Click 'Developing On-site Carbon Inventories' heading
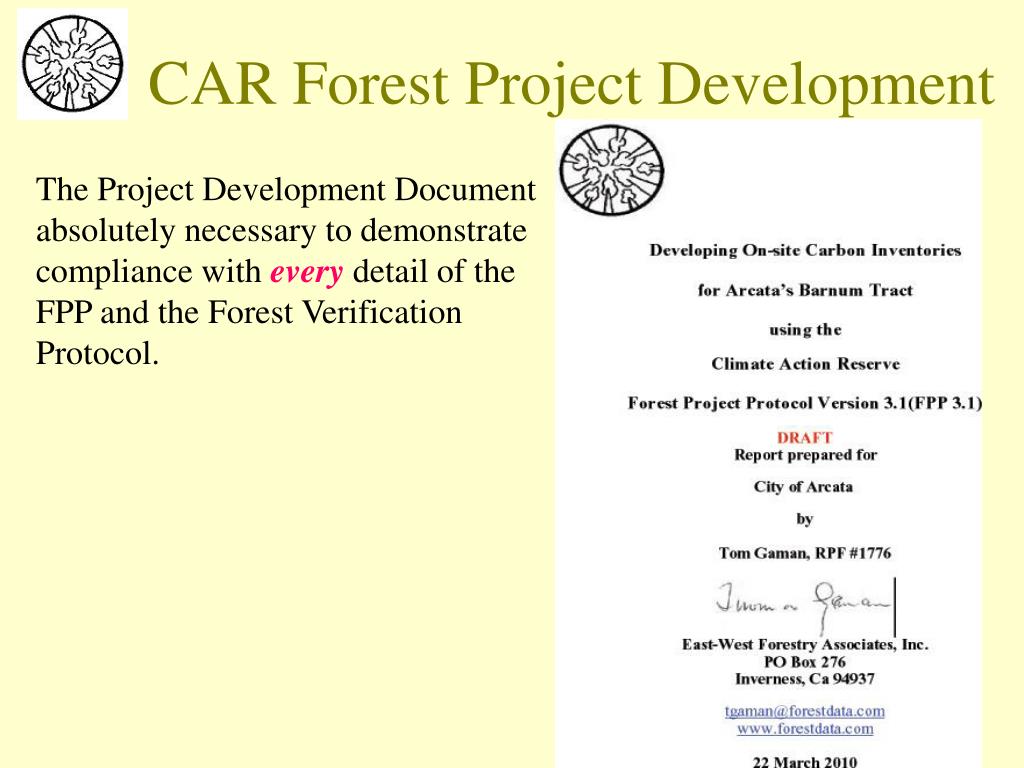This screenshot has height=768, width=1024. coord(805,250)
